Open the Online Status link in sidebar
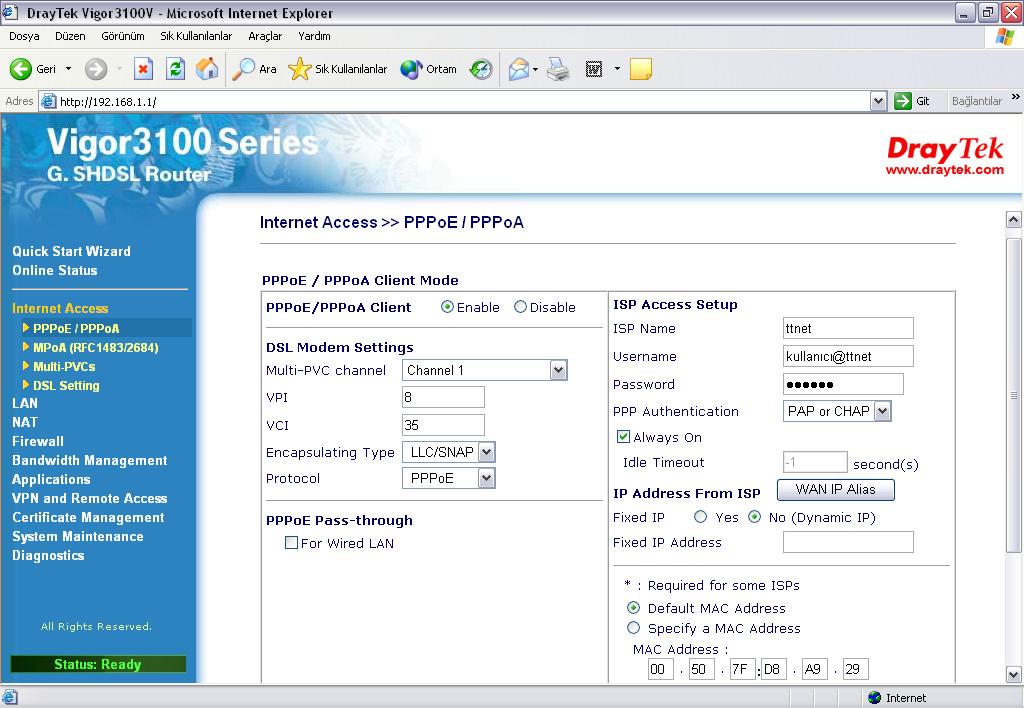 [55, 270]
